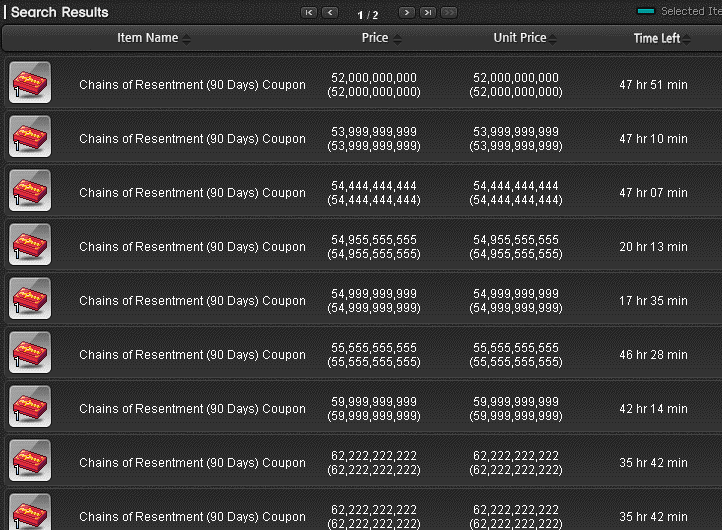This screenshot has width=722, height=530.
Task: Select coupon name with 47 hr 51 min left
Action: click(x=192, y=85)
